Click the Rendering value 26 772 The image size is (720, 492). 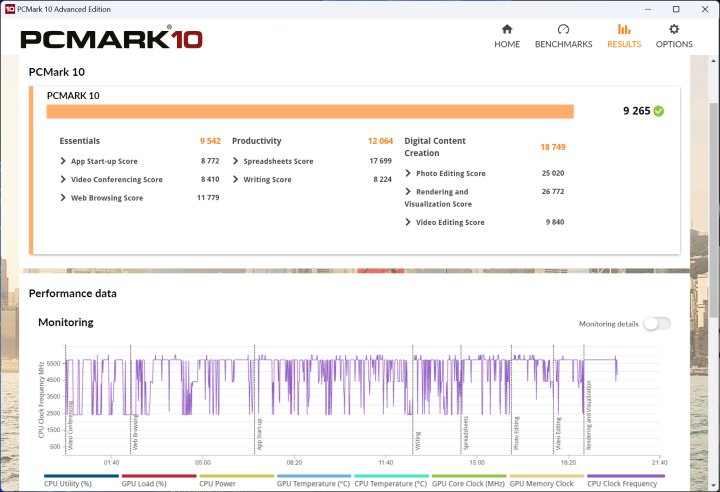(x=553, y=192)
